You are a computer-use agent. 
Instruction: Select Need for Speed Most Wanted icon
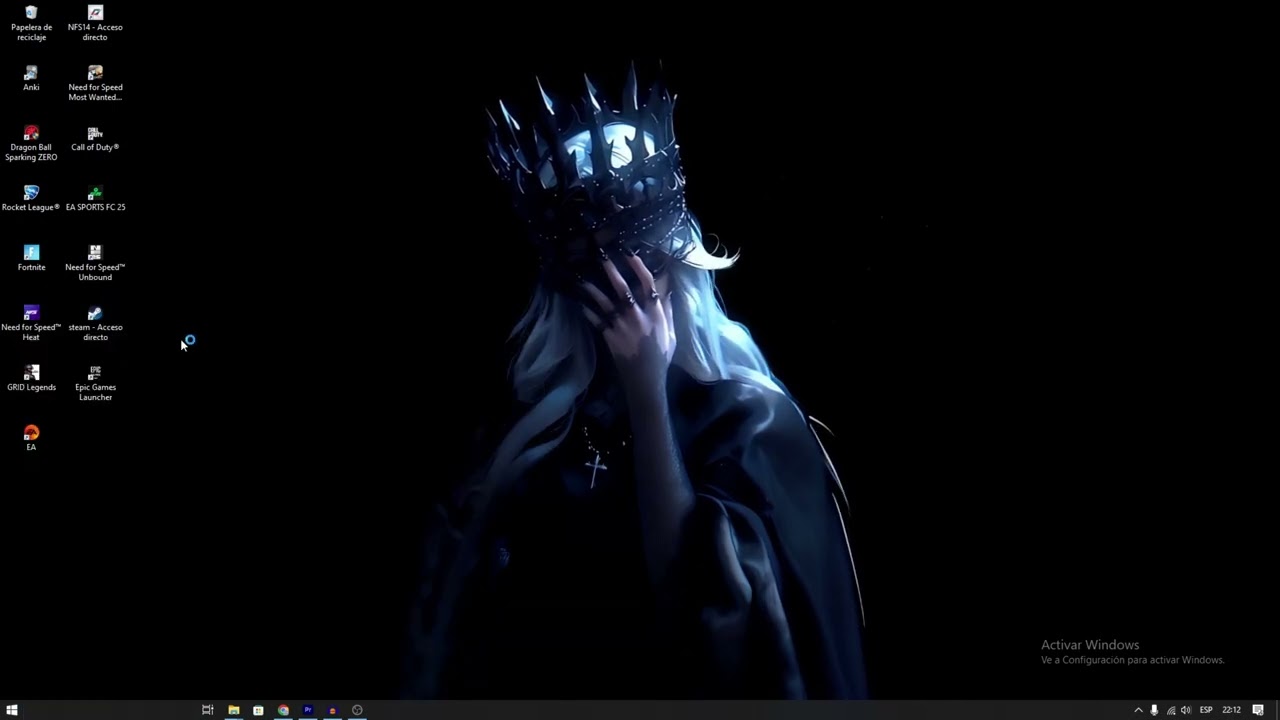click(x=95, y=84)
